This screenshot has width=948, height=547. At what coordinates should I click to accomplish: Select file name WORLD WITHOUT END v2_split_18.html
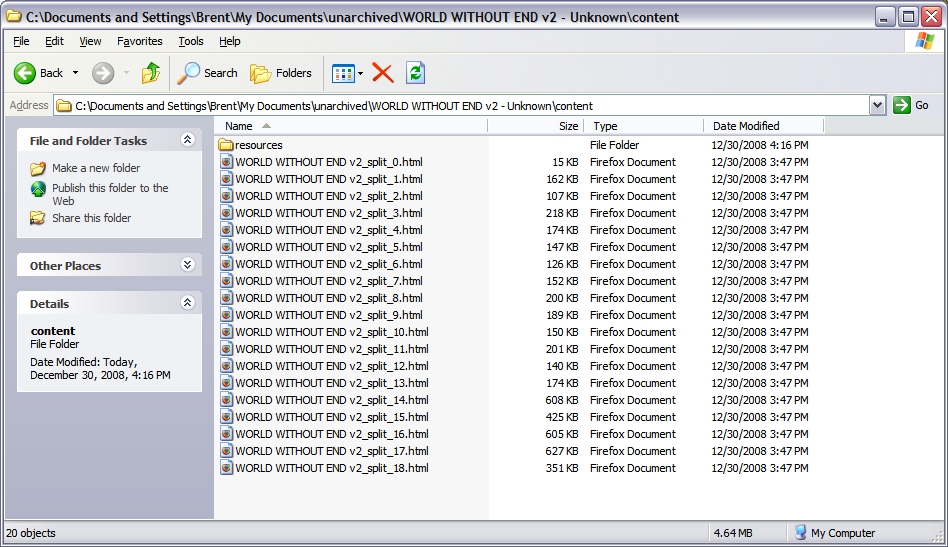pyautogui.click(x=332, y=468)
